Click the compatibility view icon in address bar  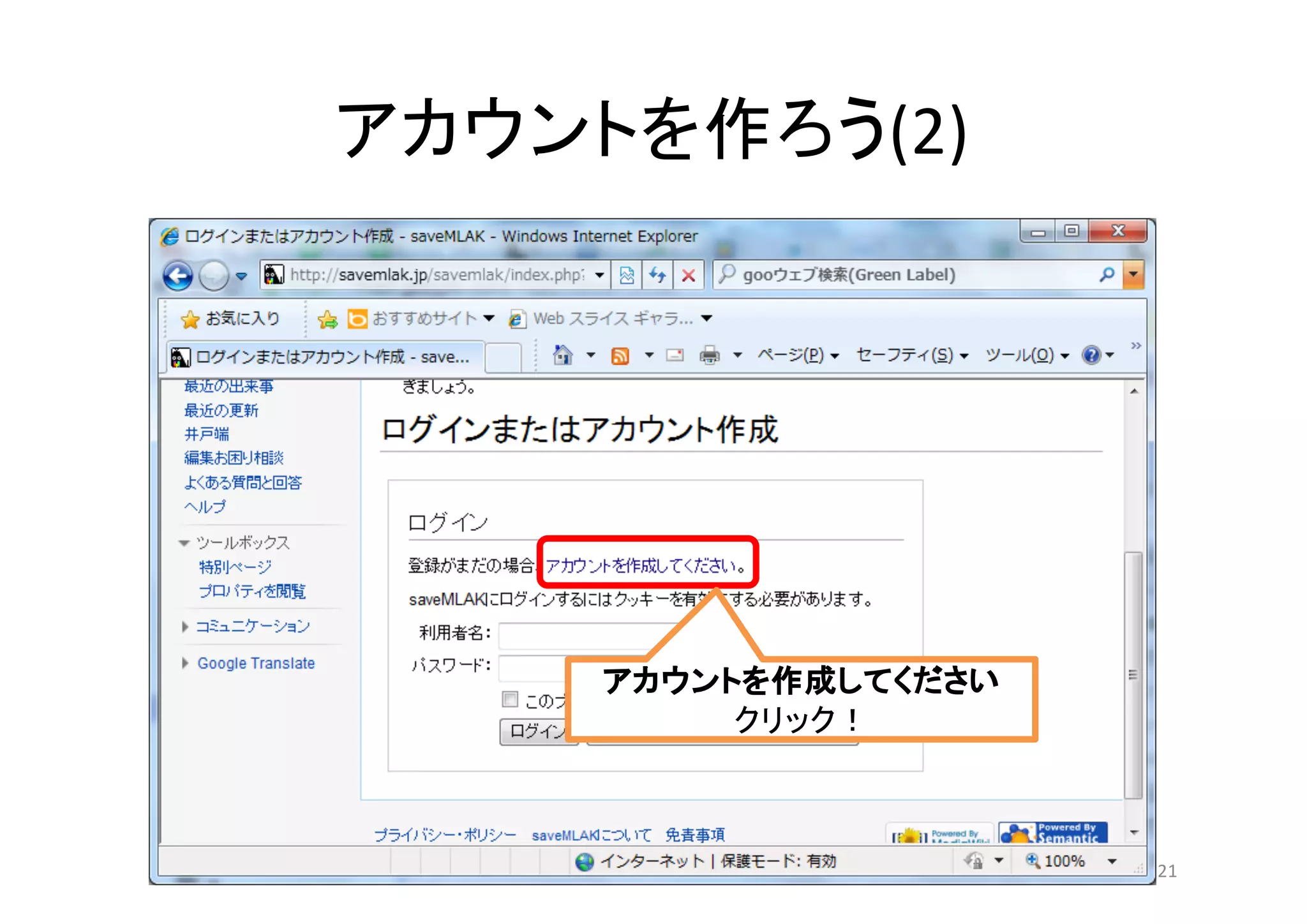coord(627,276)
